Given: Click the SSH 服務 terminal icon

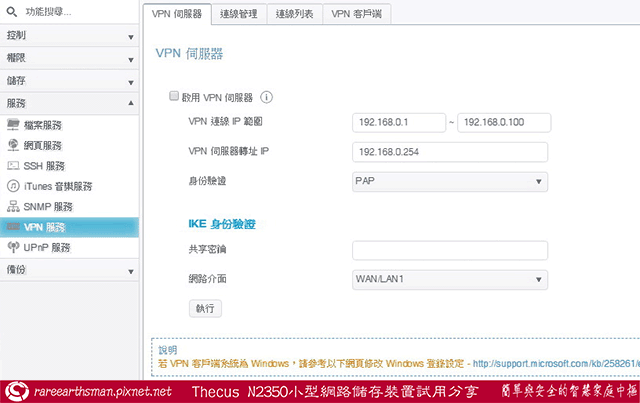Looking at the screenshot, I should click(x=13, y=165).
